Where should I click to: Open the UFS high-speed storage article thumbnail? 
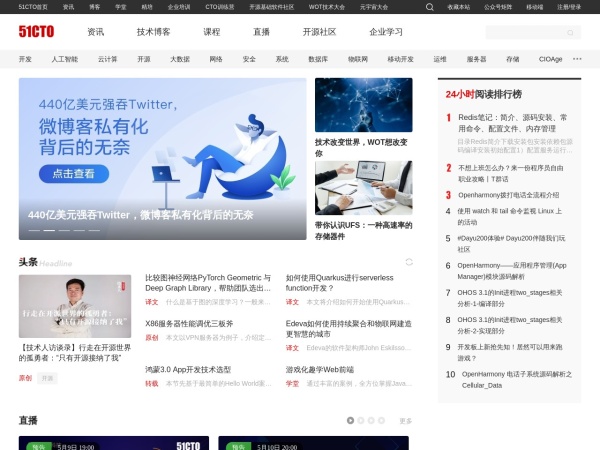[x=363, y=188]
